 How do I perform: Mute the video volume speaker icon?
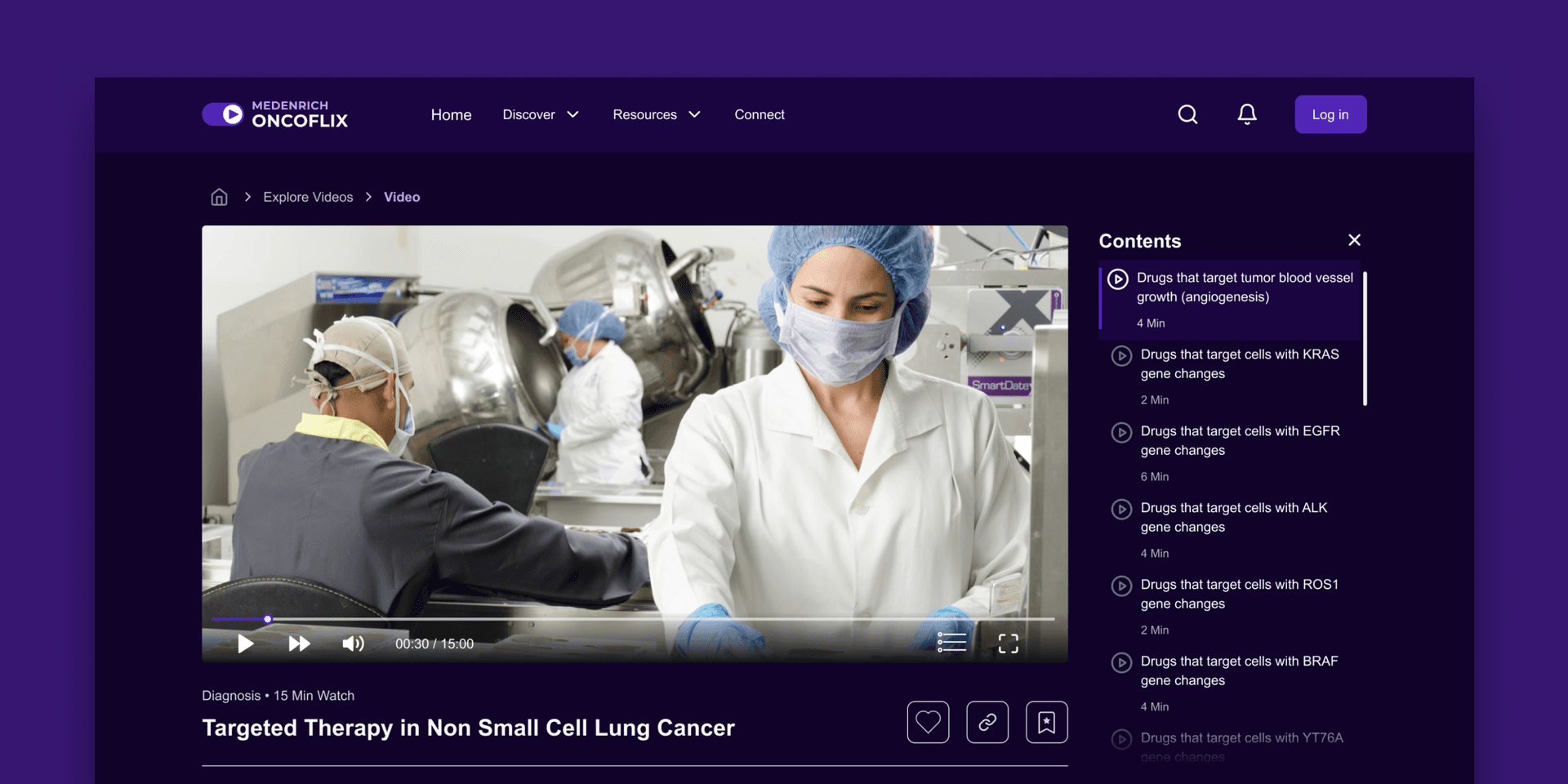click(353, 644)
